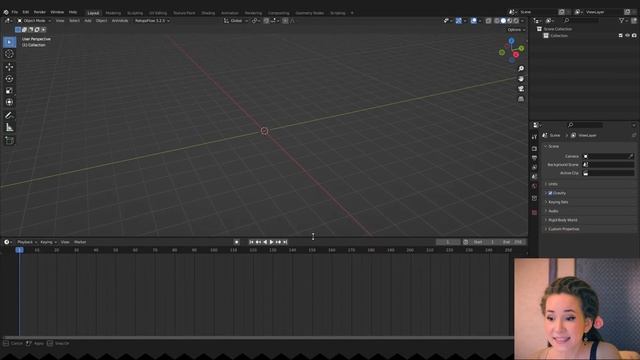This screenshot has width=640, height=360.
Task: Open the Object Mode dropdown
Action: click(34, 20)
